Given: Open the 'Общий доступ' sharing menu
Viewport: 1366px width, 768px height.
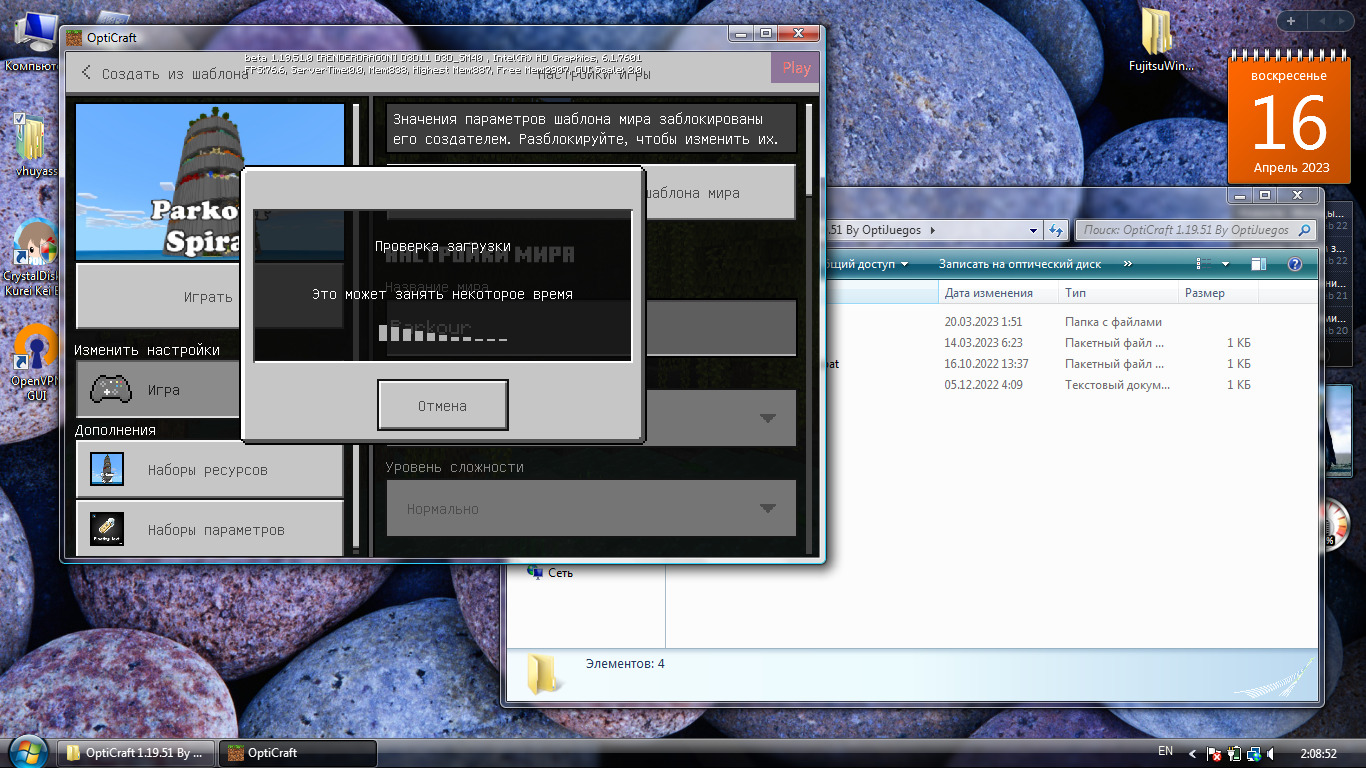Looking at the screenshot, I should coord(865,264).
